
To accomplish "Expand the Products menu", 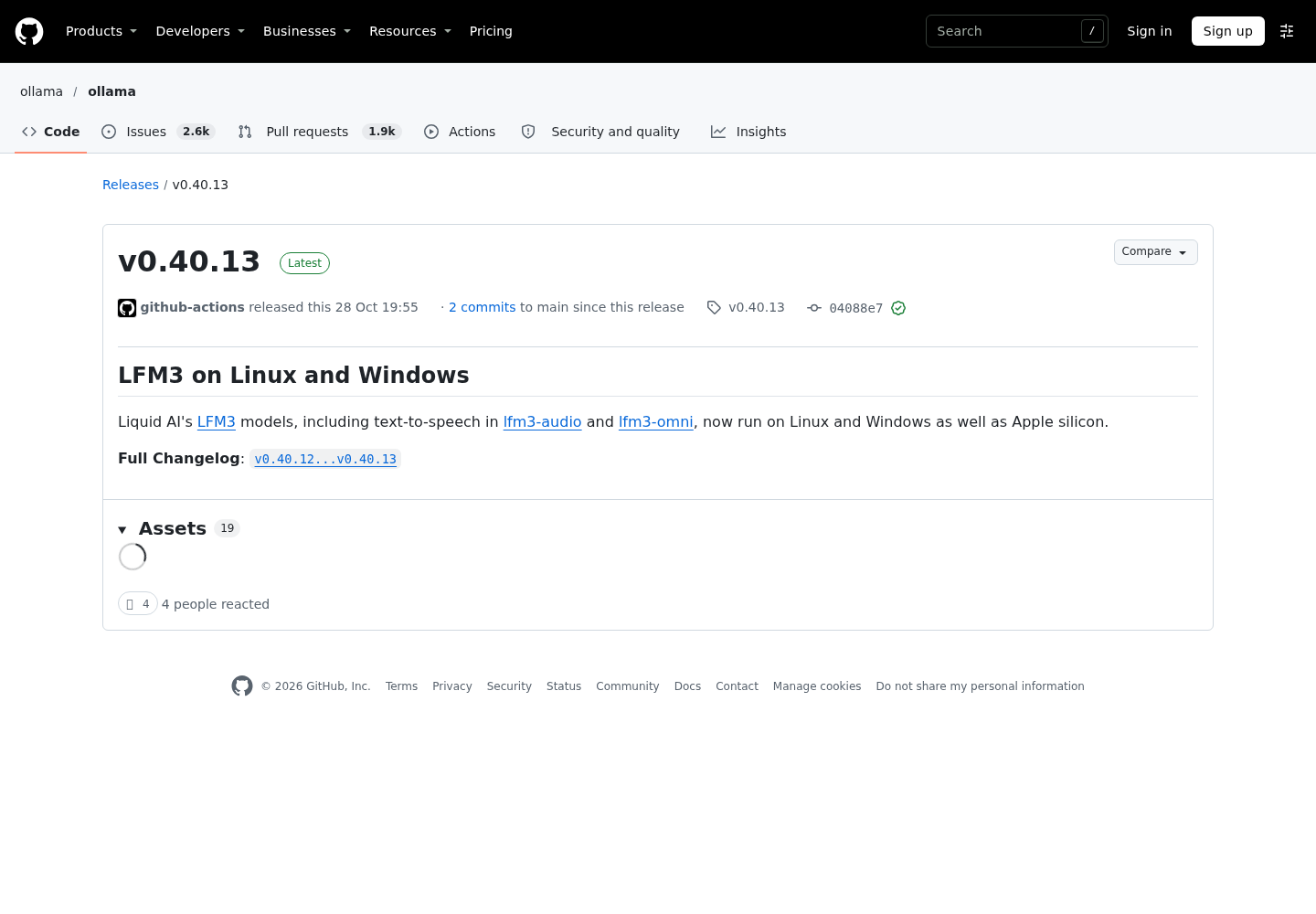I will [101, 31].
